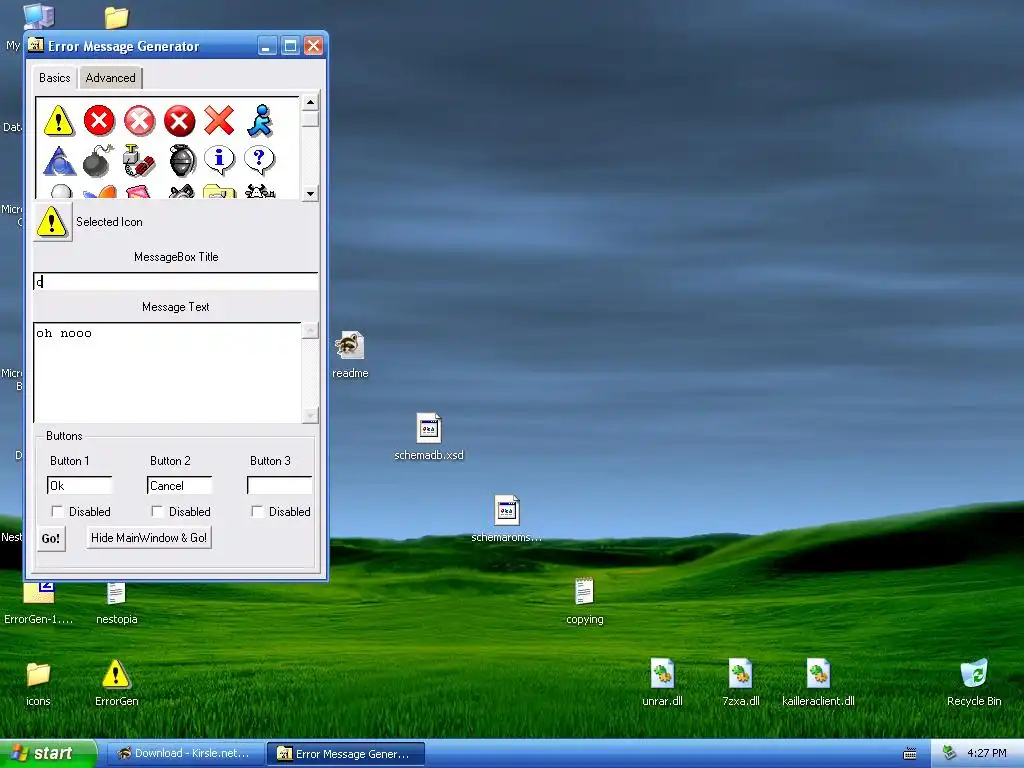Pick the black round bomb icon
Viewport: 1024px width, 768px height.
[99, 161]
